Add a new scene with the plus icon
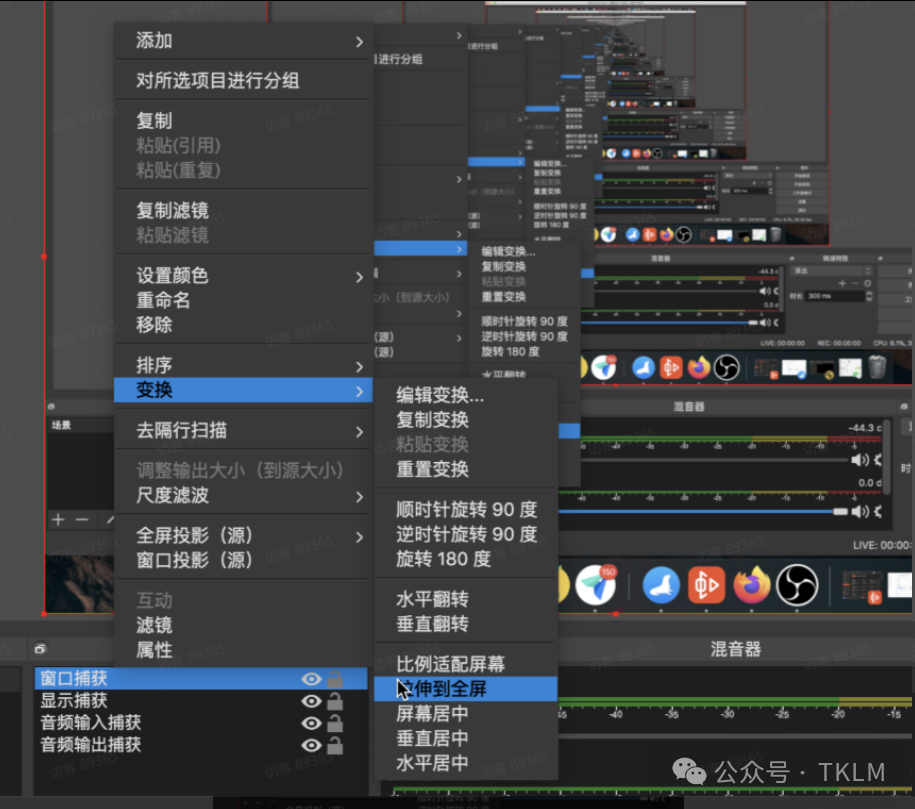 [57, 519]
